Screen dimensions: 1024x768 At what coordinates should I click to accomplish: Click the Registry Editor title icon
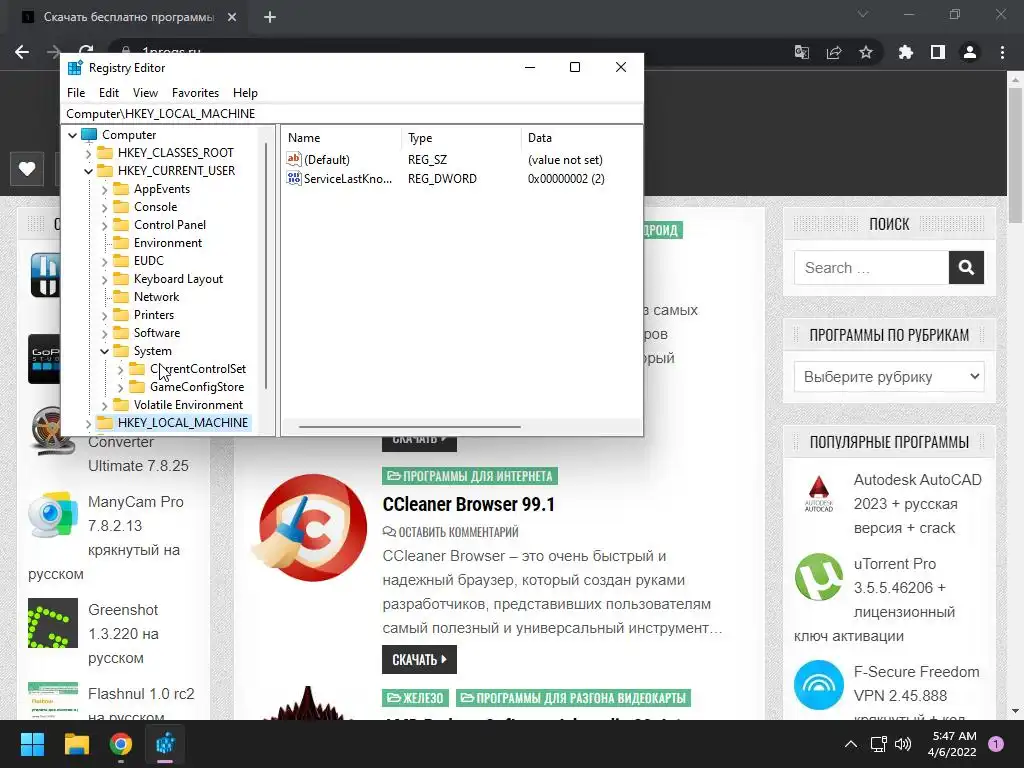tap(75, 67)
